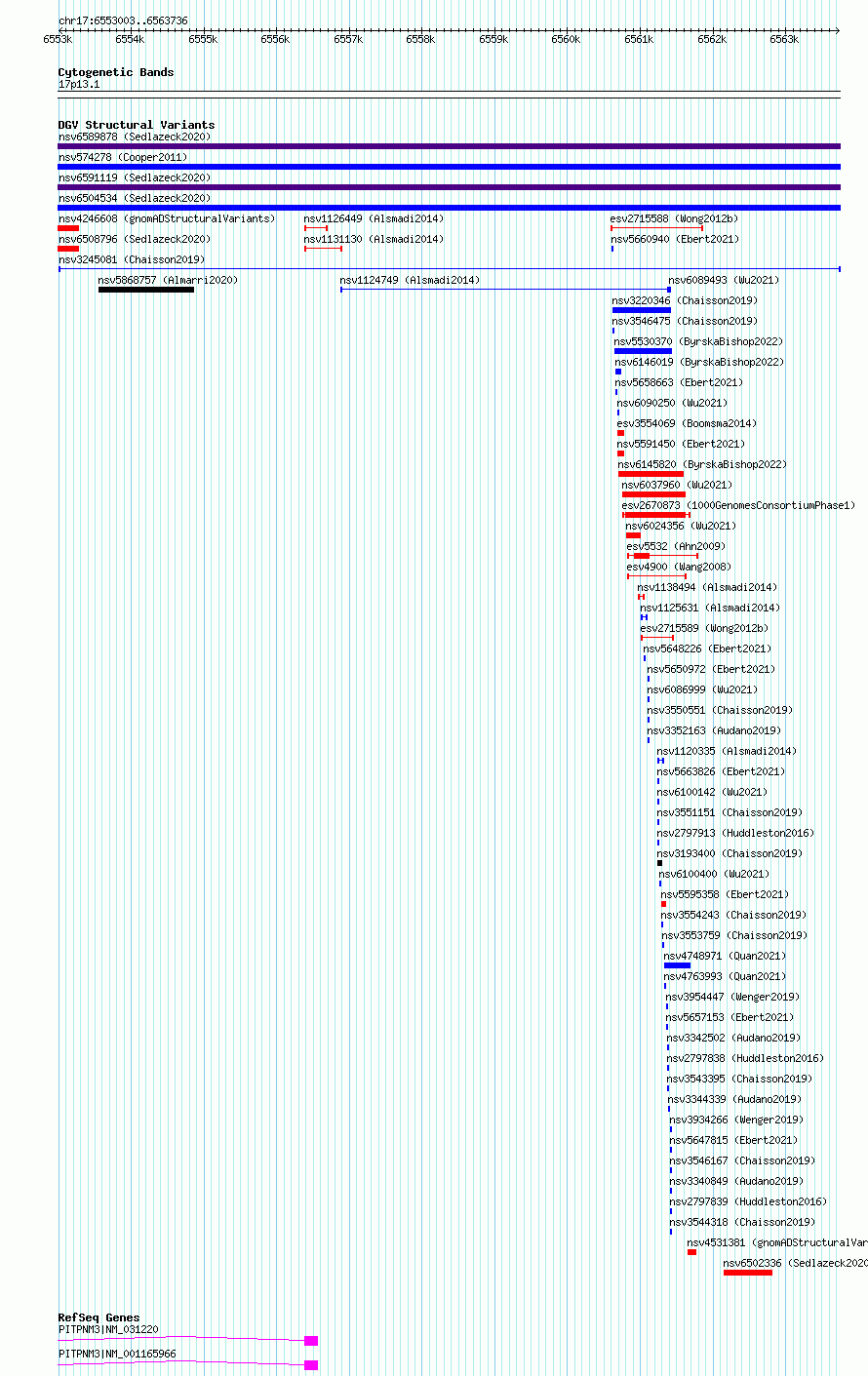
Task: Click the nsv3550551 (Chaisson2019) label
Action: click(x=720, y=710)
